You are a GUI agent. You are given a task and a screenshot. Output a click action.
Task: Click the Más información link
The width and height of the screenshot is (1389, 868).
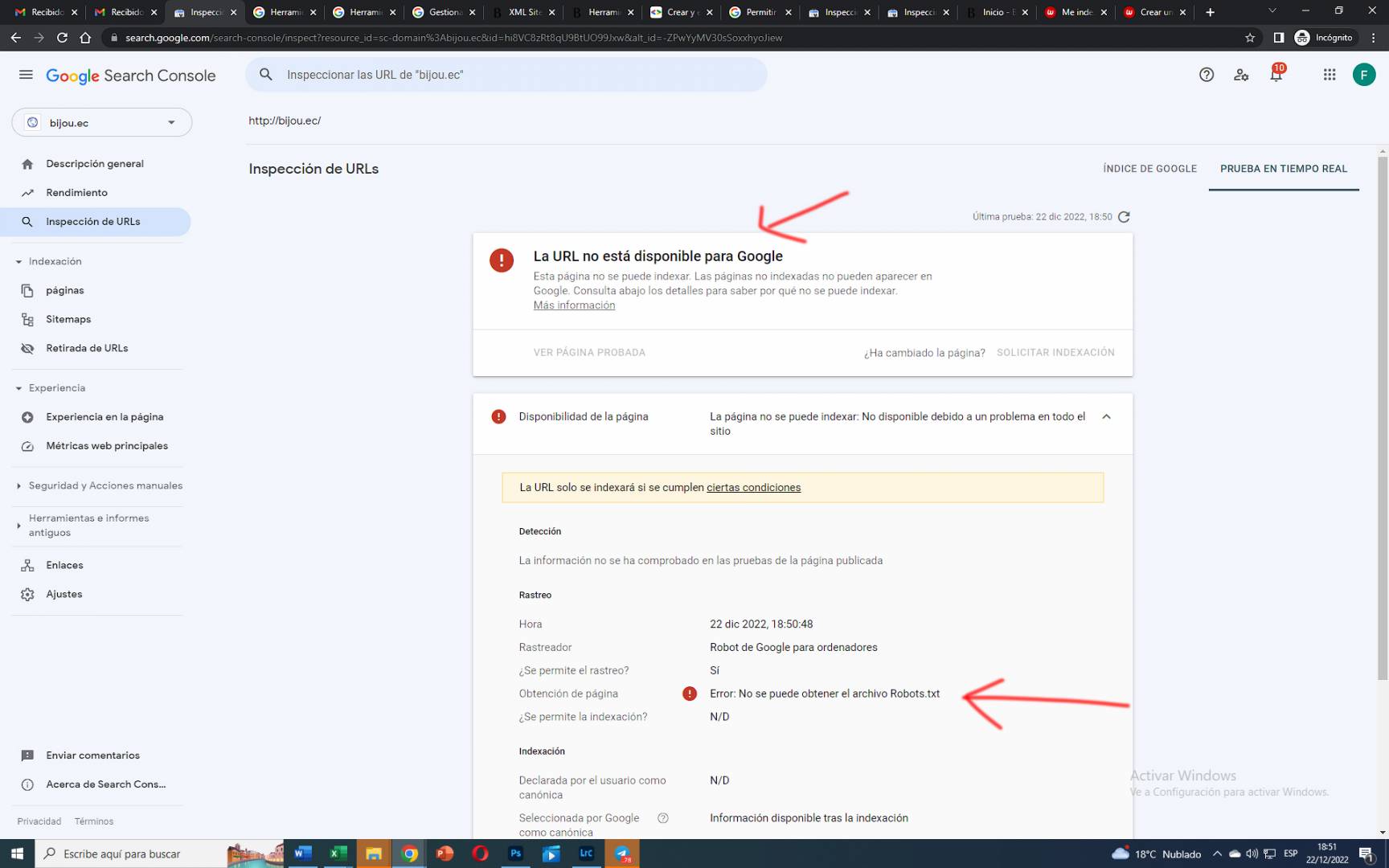[x=574, y=305]
